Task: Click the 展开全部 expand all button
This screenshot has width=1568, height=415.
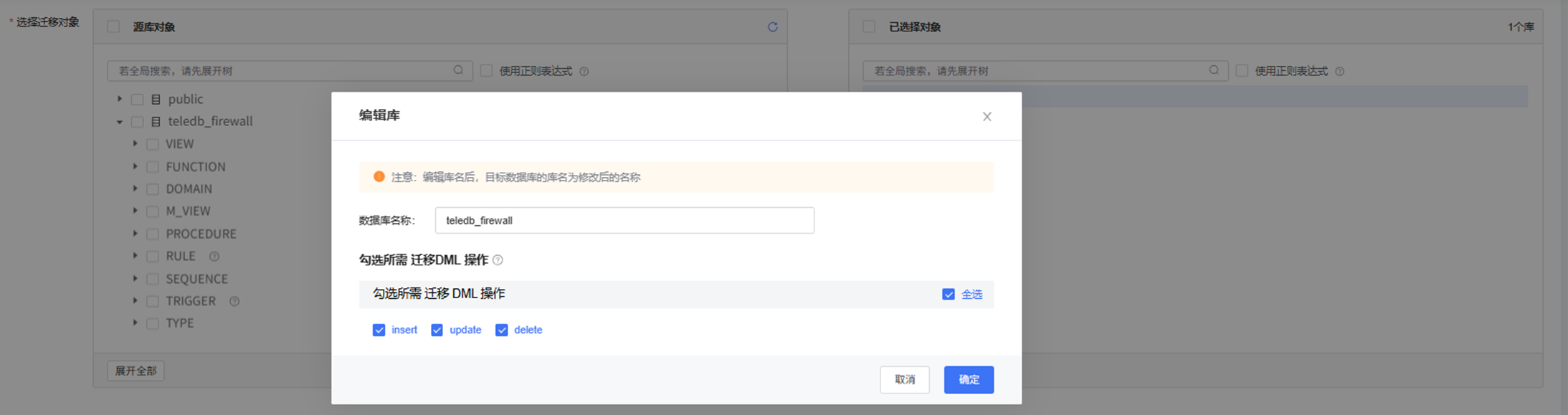Action: pos(136,371)
